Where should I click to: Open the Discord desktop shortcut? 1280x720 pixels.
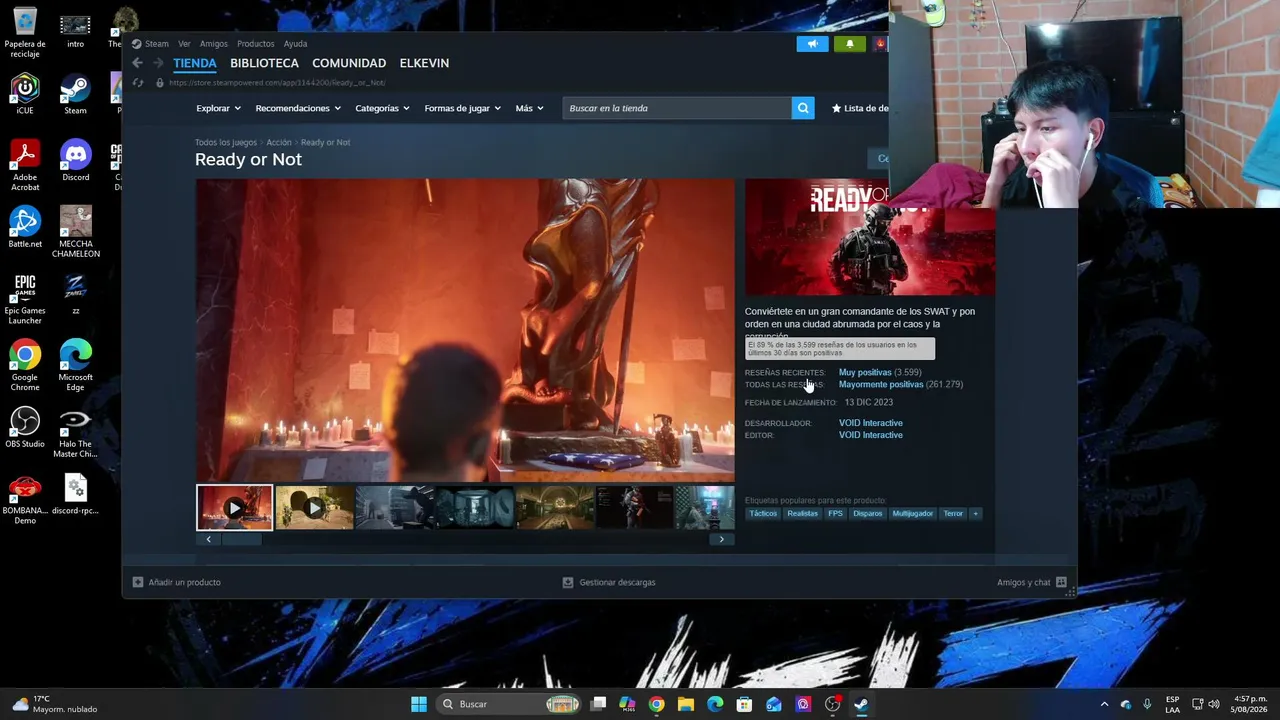pyautogui.click(x=75, y=162)
